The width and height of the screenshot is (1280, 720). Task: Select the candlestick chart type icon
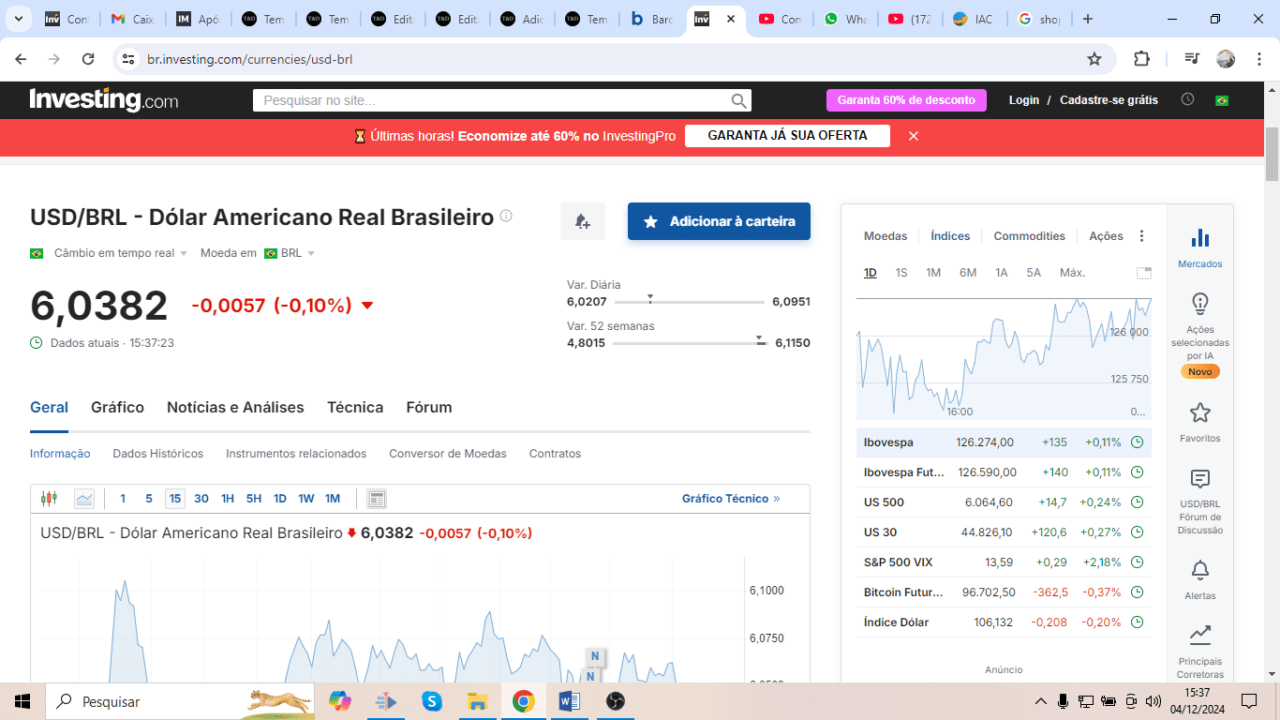(x=49, y=498)
